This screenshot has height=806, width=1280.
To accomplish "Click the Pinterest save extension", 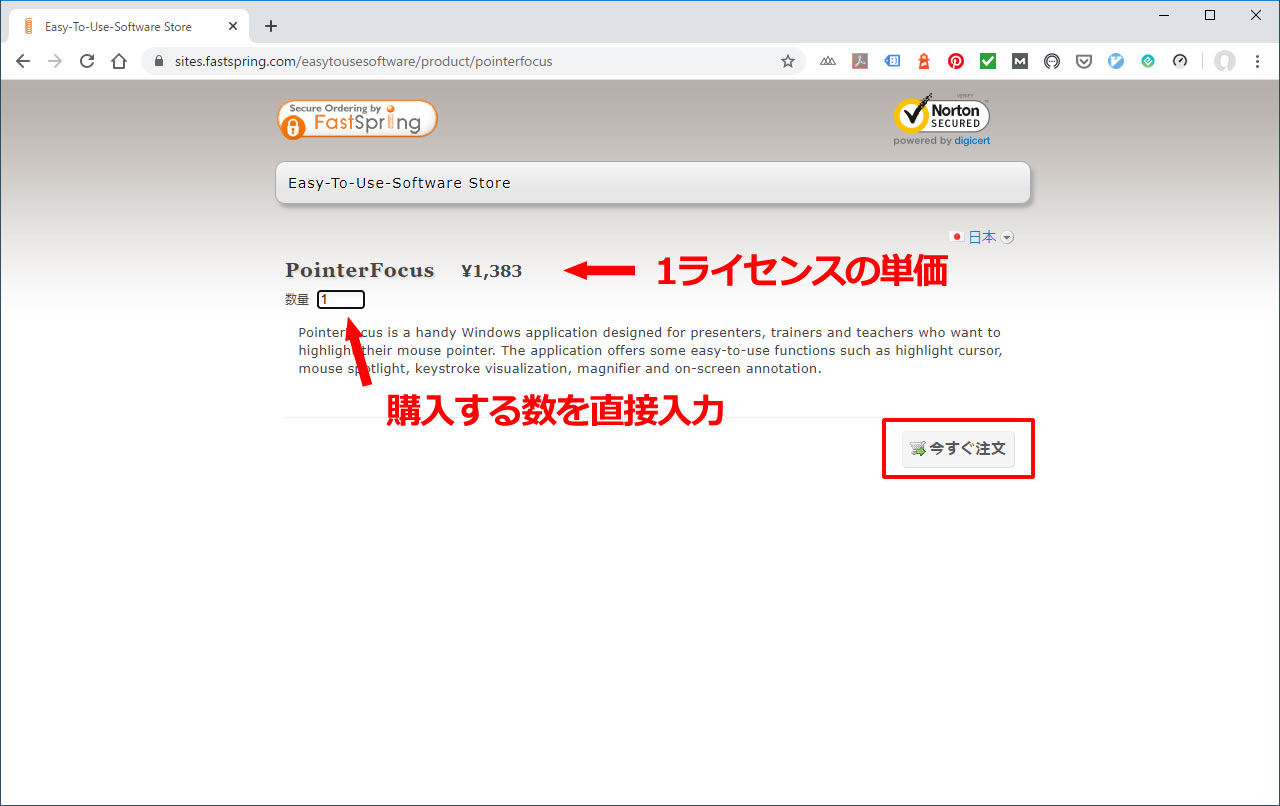I will coord(956,61).
